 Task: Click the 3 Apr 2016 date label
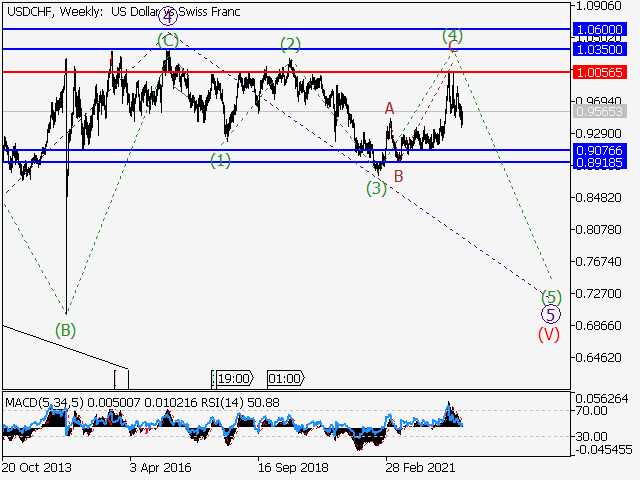point(160,467)
